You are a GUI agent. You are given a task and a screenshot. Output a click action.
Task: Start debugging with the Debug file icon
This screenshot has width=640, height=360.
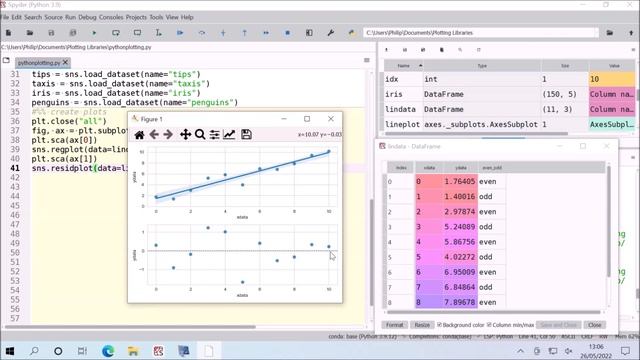tap(180, 33)
